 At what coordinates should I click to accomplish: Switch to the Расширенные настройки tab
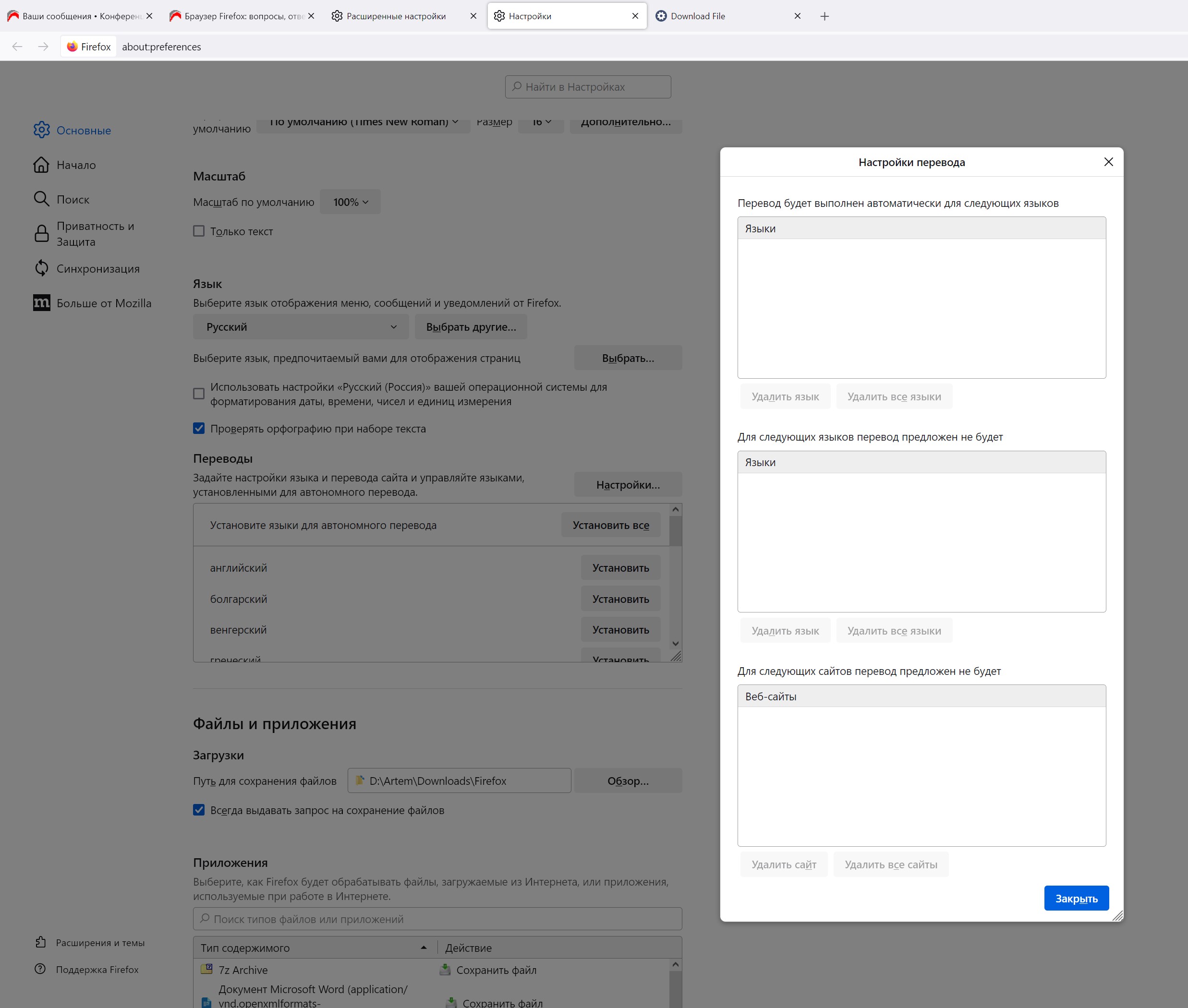pos(396,16)
